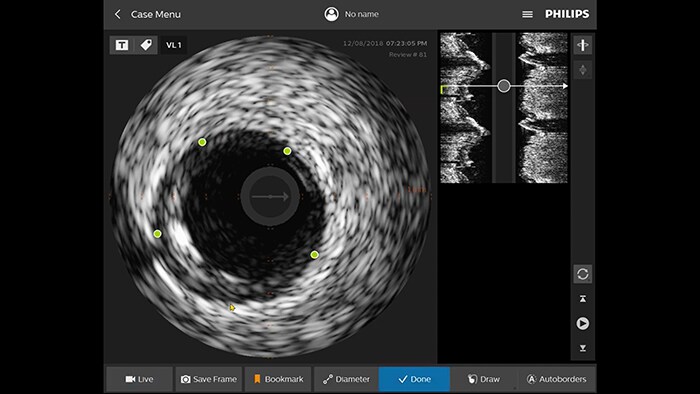
Task: Jump to the last frame
Action: pyautogui.click(x=583, y=348)
